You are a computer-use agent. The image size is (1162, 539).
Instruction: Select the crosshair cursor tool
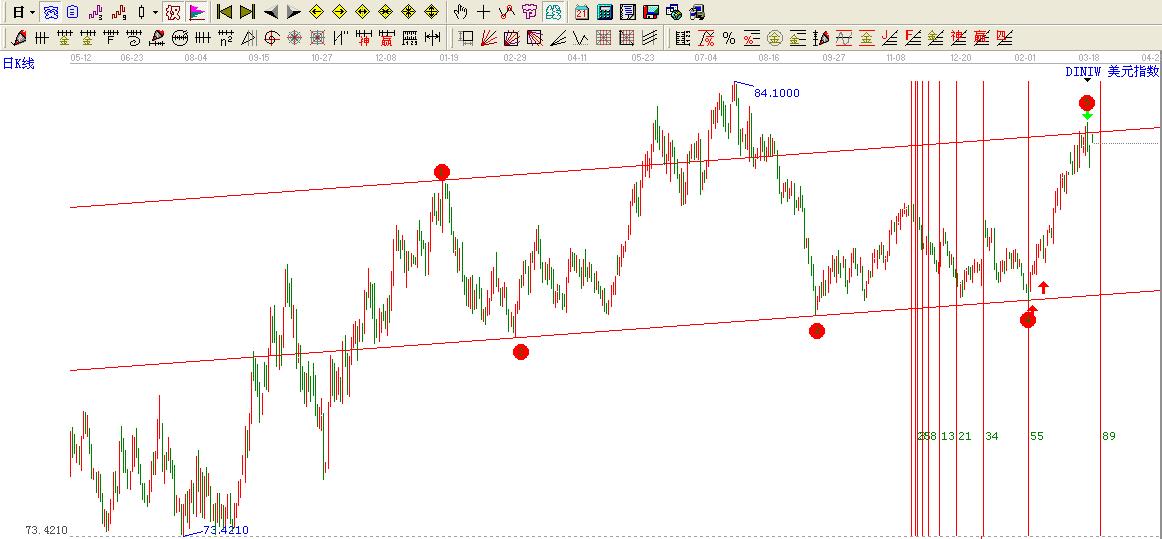pos(483,12)
